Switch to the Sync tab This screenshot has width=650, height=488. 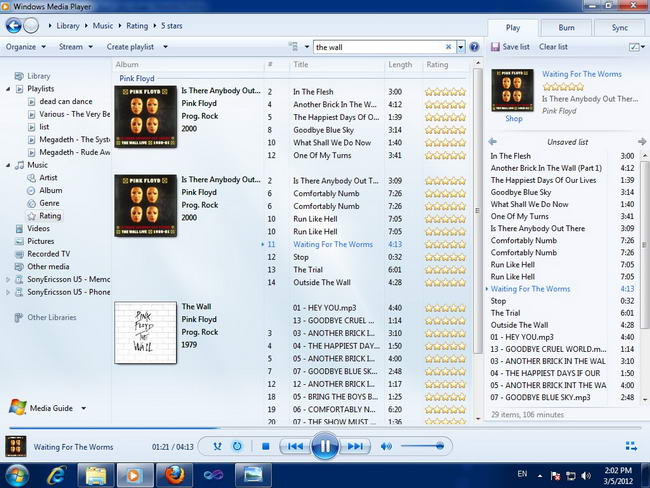[x=620, y=28]
